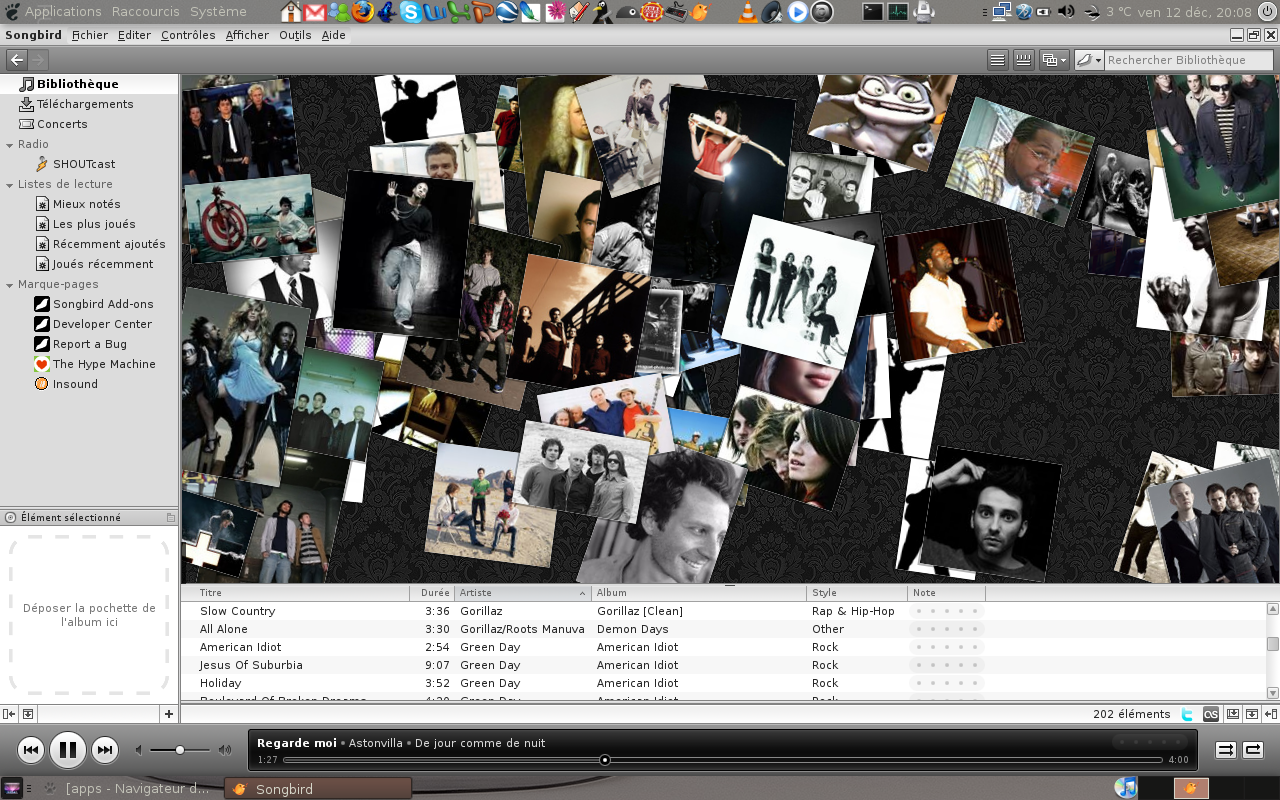Open the Editer menu
The width and height of the screenshot is (1280, 800).
(134, 35)
